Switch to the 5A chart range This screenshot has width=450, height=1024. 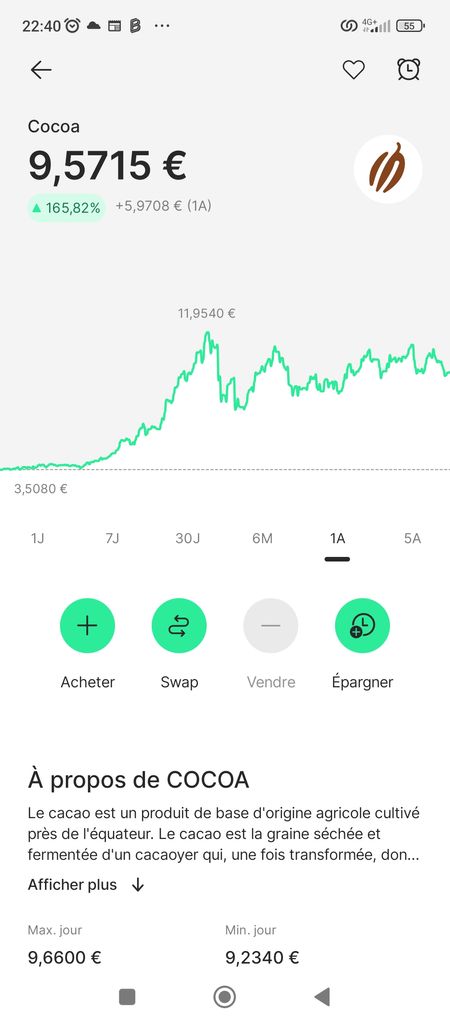pyautogui.click(x=412, y=539)
